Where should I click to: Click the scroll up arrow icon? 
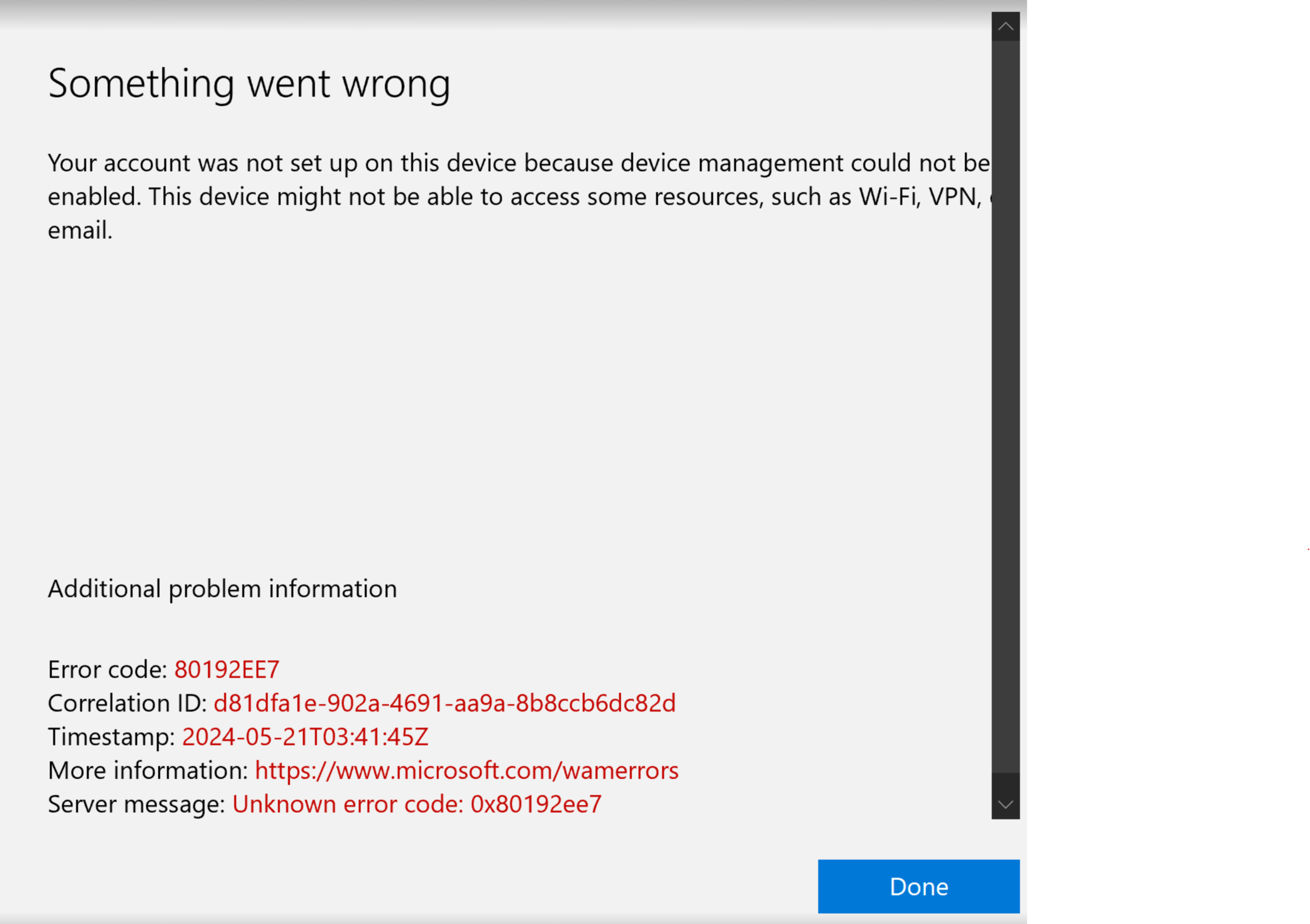(x=1005, y=27)
